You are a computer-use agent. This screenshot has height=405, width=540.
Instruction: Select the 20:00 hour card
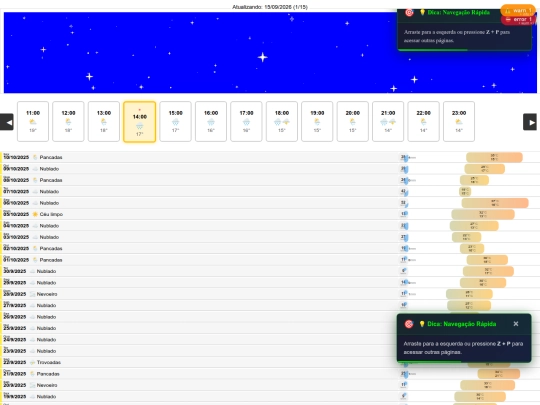coord(353,122)
